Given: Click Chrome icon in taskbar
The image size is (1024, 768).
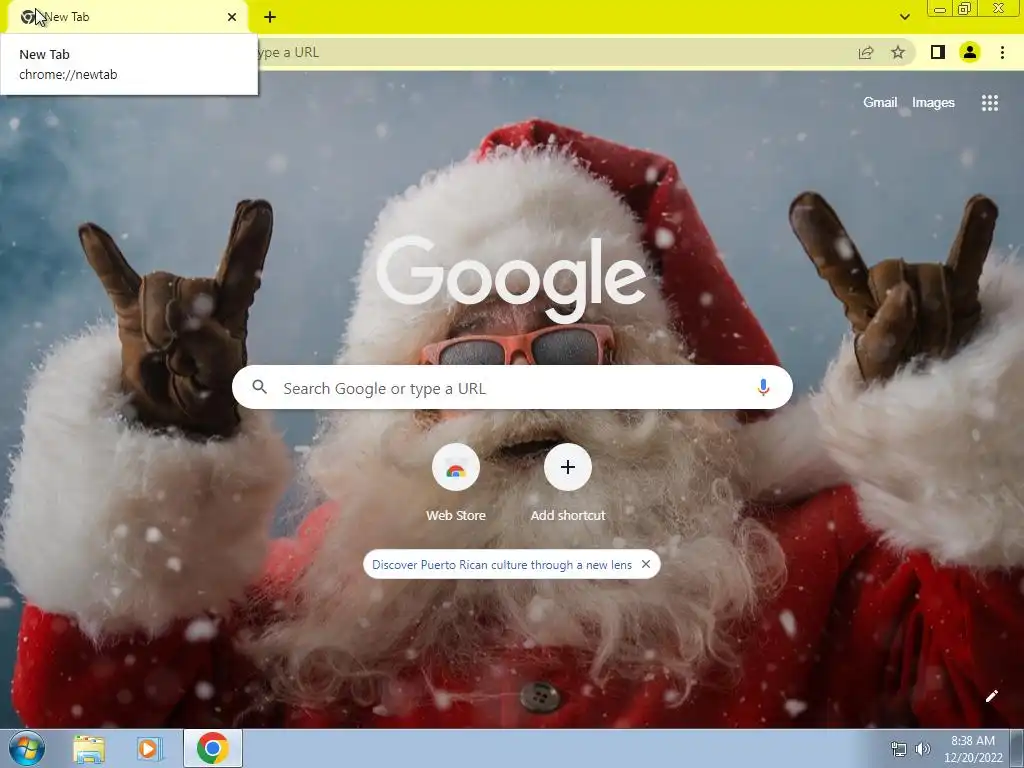Looking at the screenshot, I should pyautogui.click(x=213, y=748).
